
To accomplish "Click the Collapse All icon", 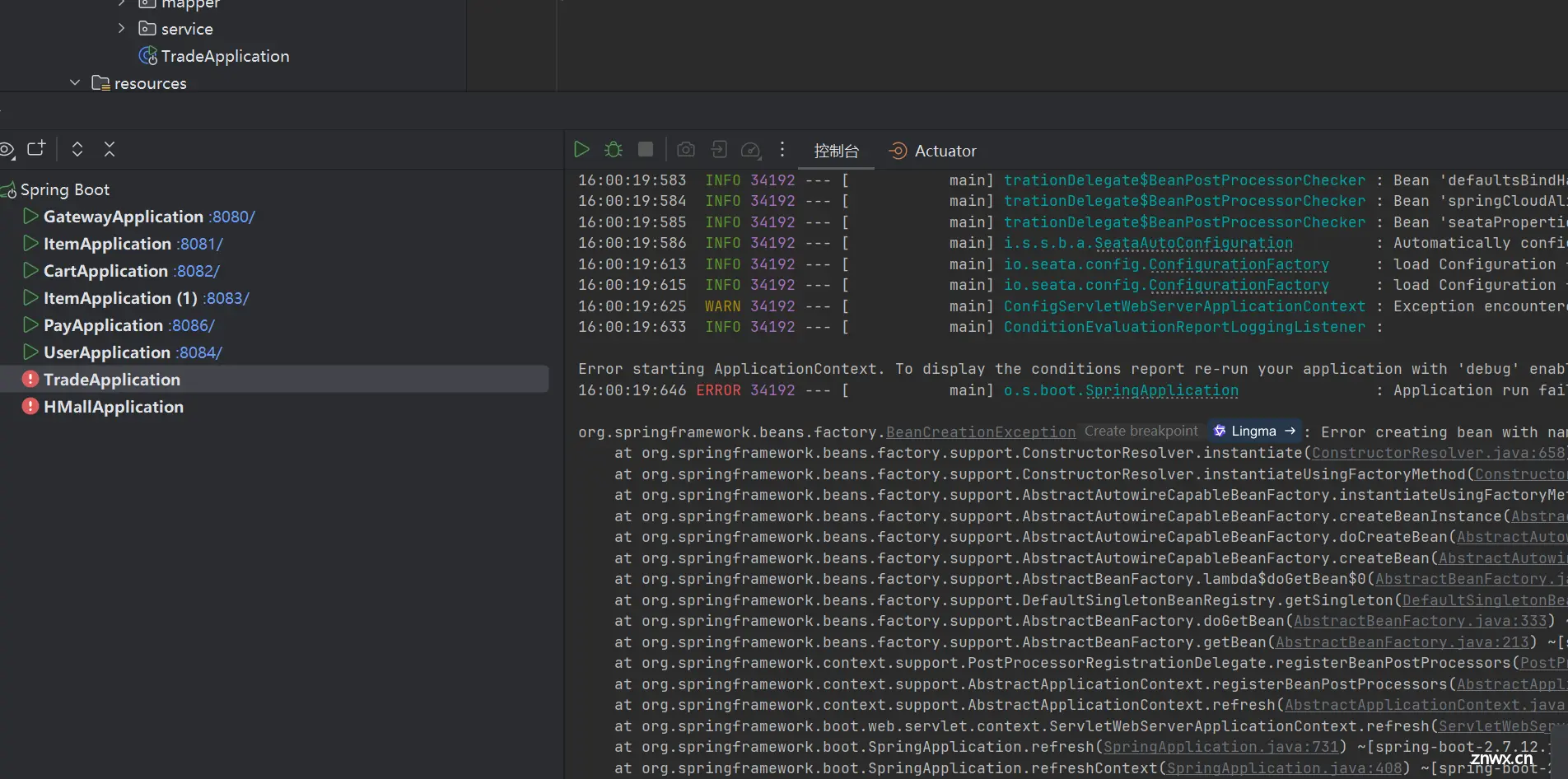I will tap(110, 149).
